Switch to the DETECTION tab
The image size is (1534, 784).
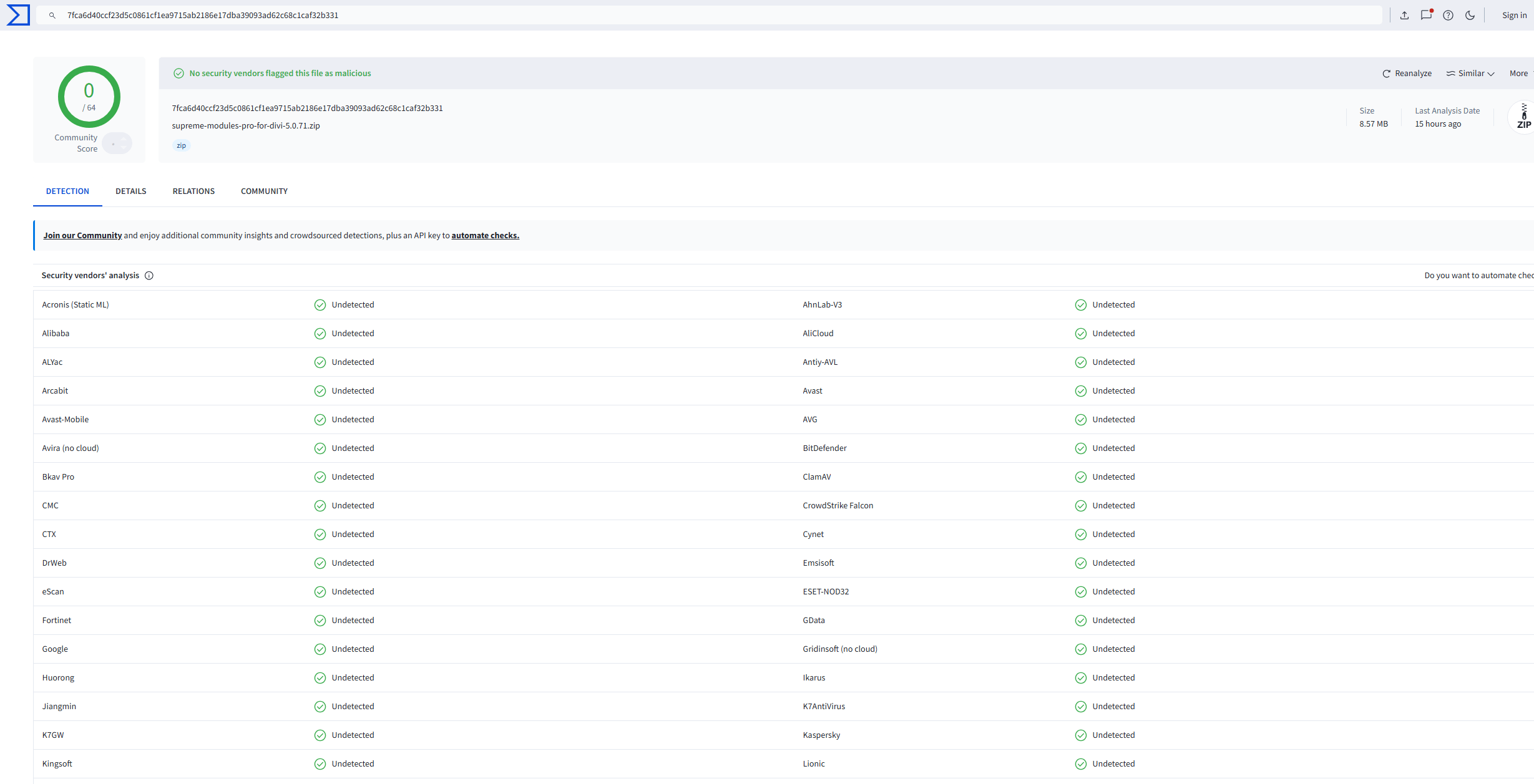point(67,191)
